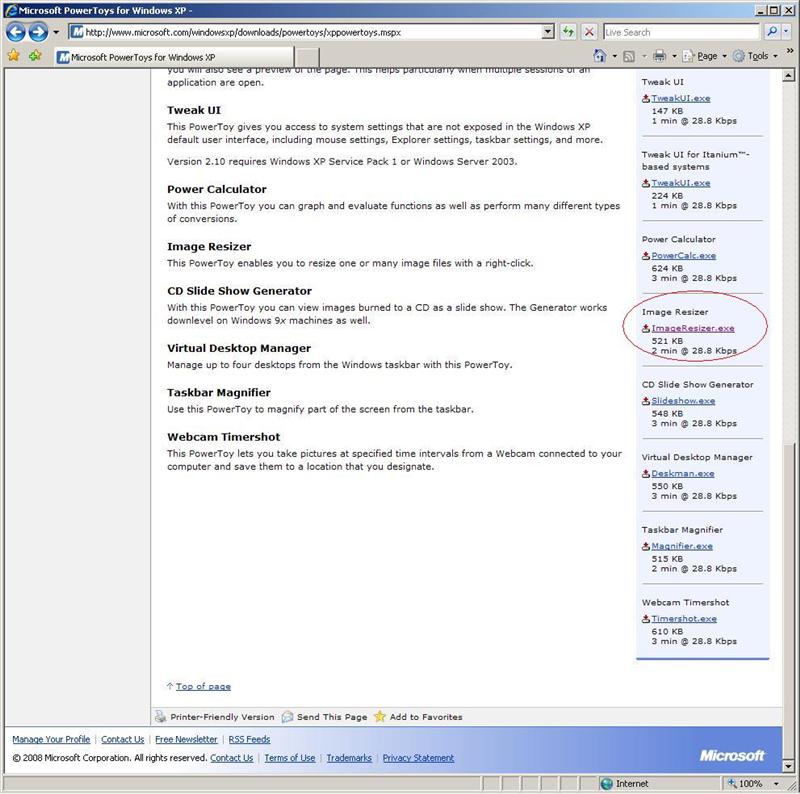800x794 pixels.
Task: Open Favorites Center star icon
Action: [x=14, y=56]
